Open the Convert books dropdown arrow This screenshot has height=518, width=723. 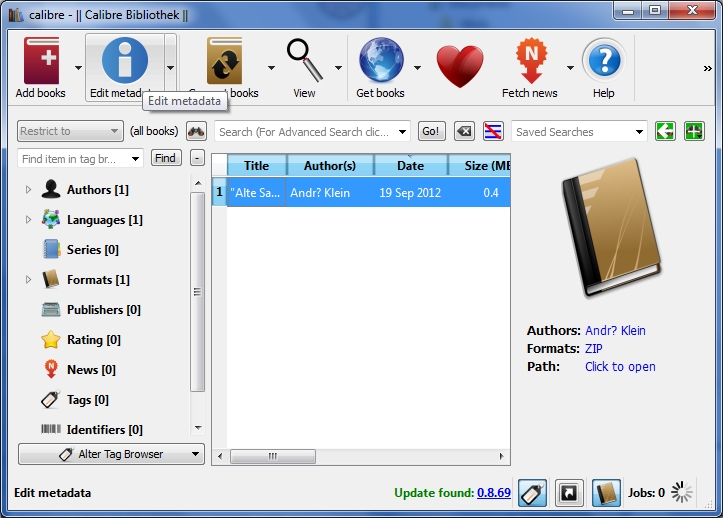[271, 68]
